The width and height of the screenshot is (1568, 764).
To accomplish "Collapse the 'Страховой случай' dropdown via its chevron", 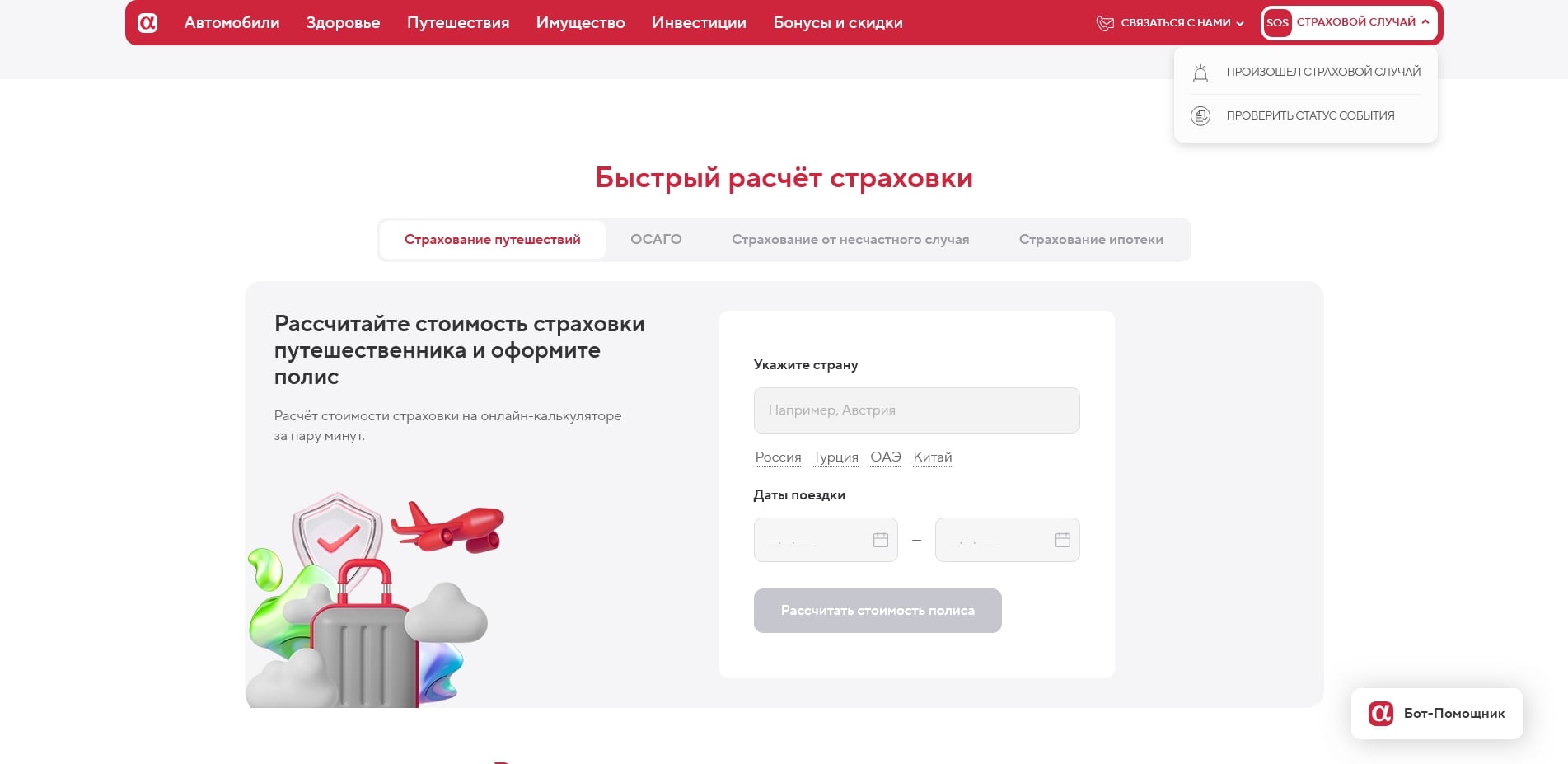I will pos(1425,22).
